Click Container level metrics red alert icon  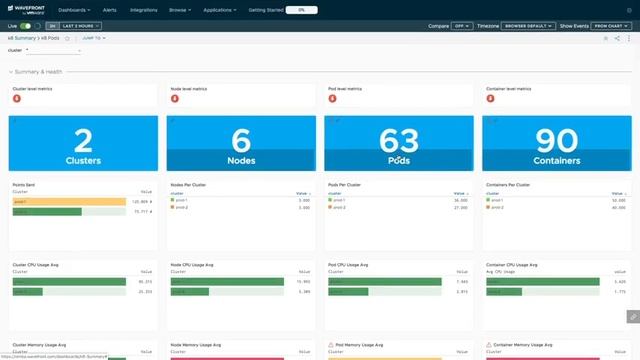(490, 98)
